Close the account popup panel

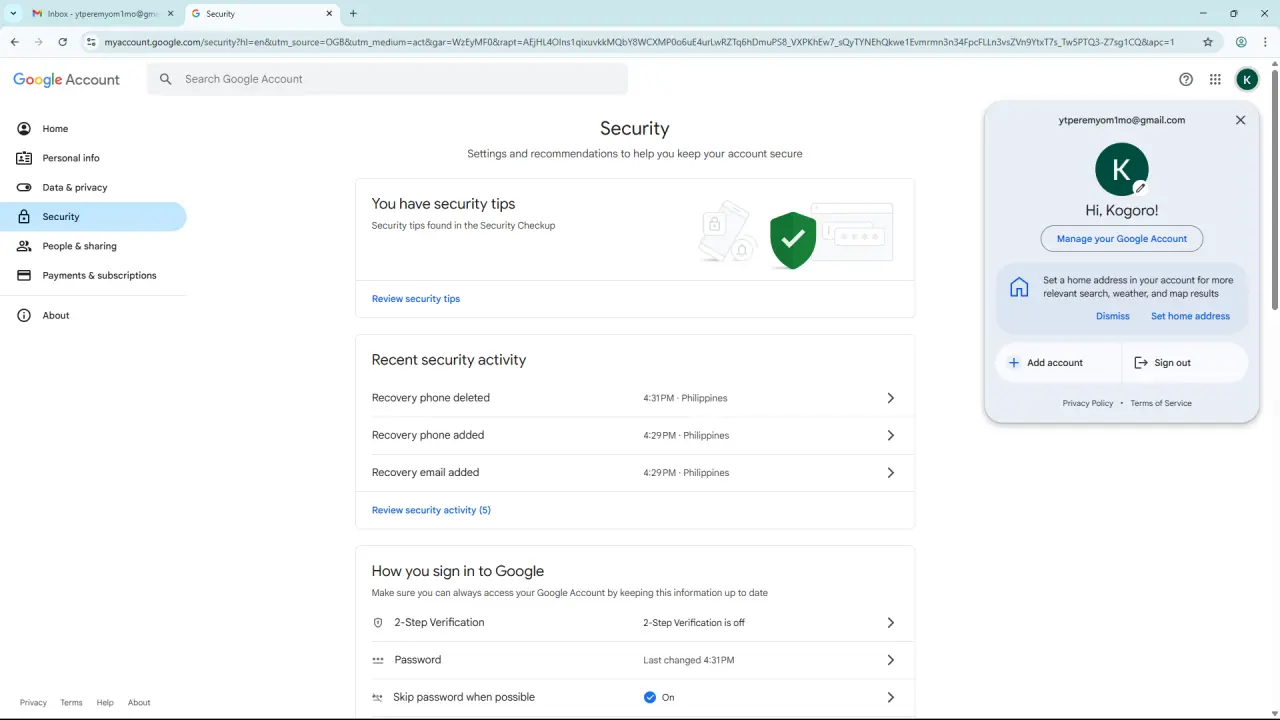(1240, 120)
